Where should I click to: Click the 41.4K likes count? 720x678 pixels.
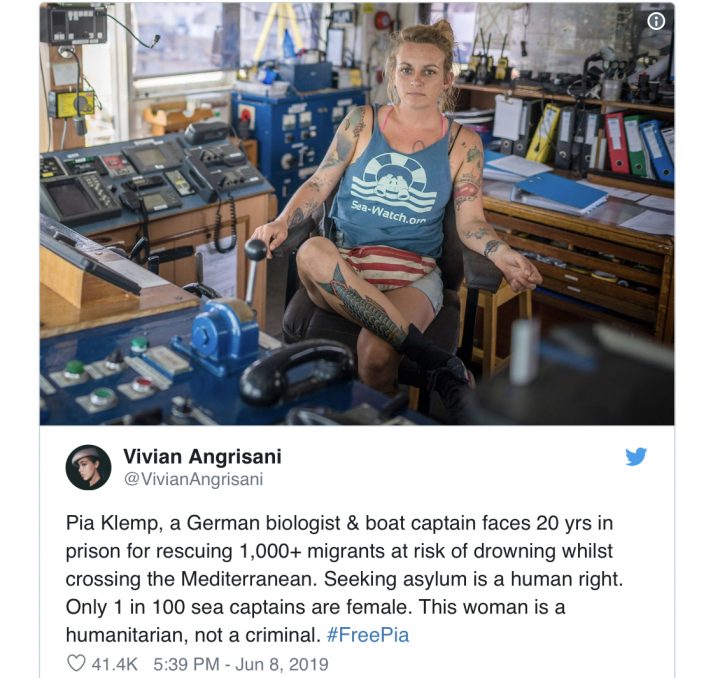pyautogui.click(x=115, y=664)
